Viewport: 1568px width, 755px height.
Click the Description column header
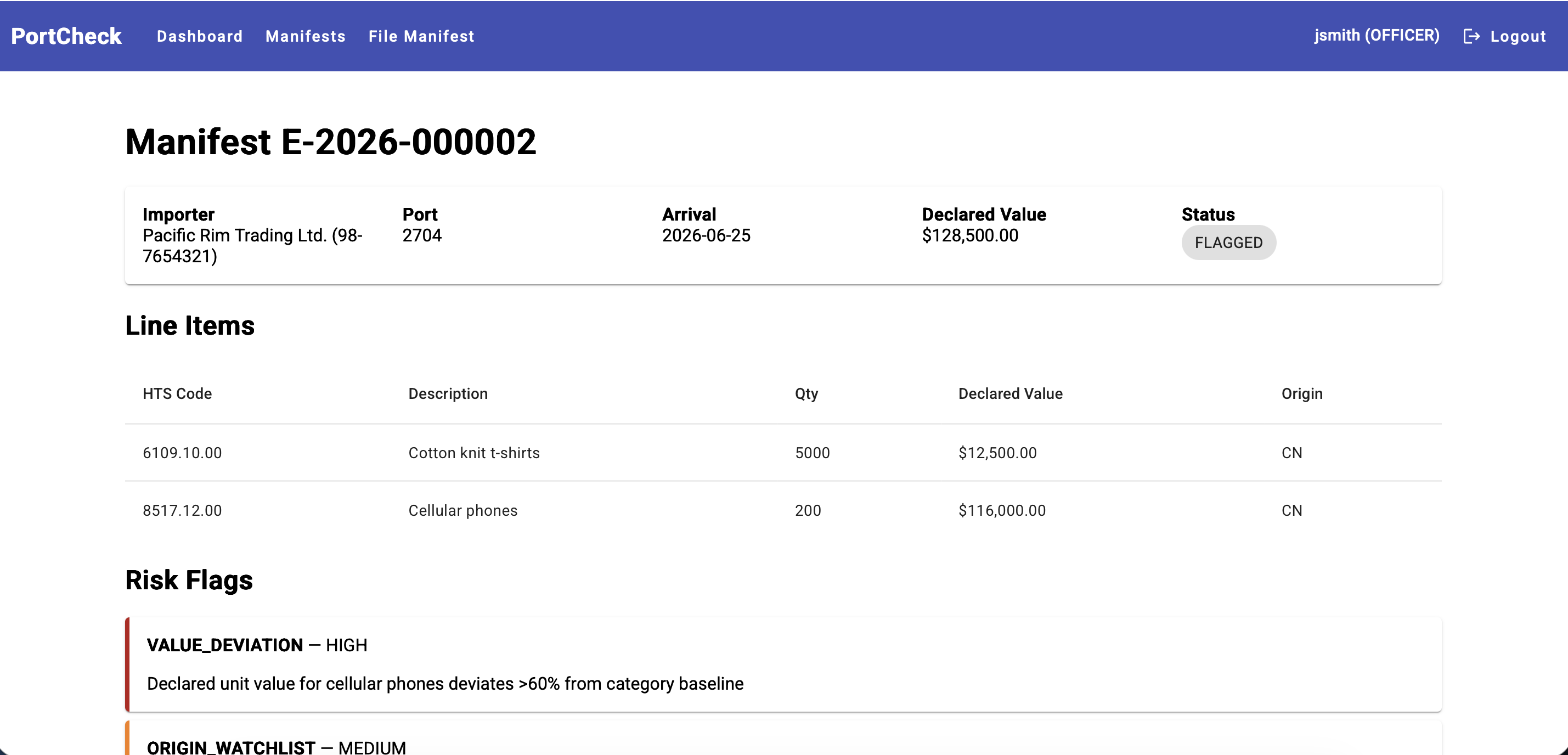tap(448, 393)
